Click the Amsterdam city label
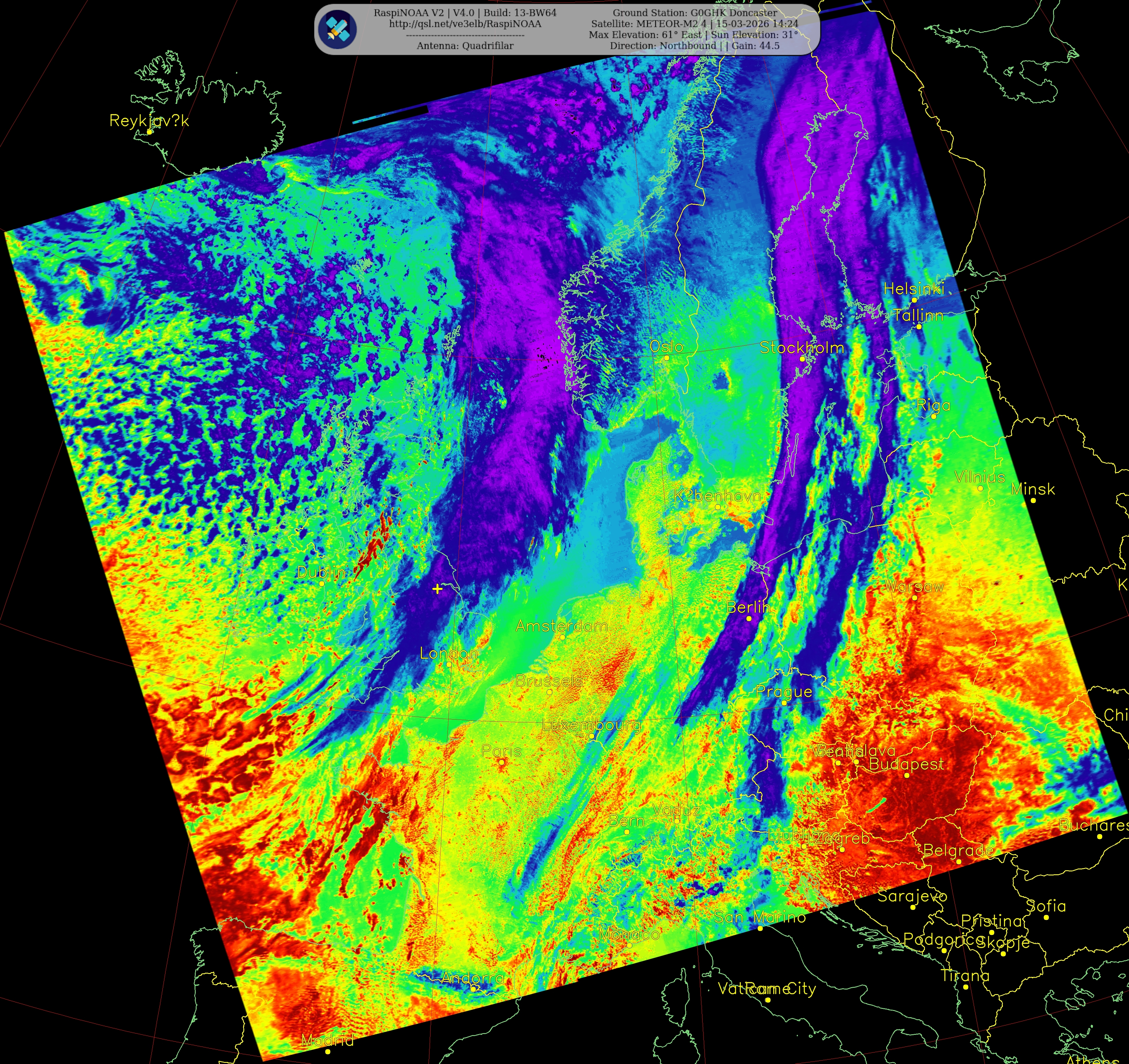 point(562,626)
